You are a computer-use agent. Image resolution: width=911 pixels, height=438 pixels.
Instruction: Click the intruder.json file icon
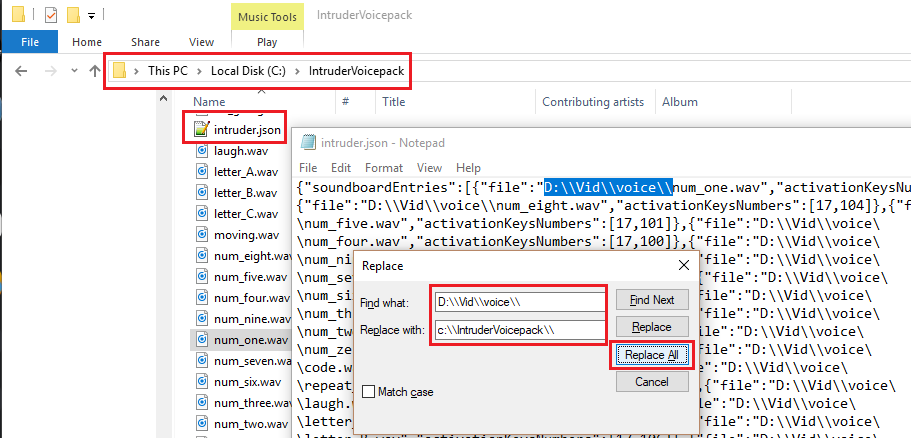202,129
